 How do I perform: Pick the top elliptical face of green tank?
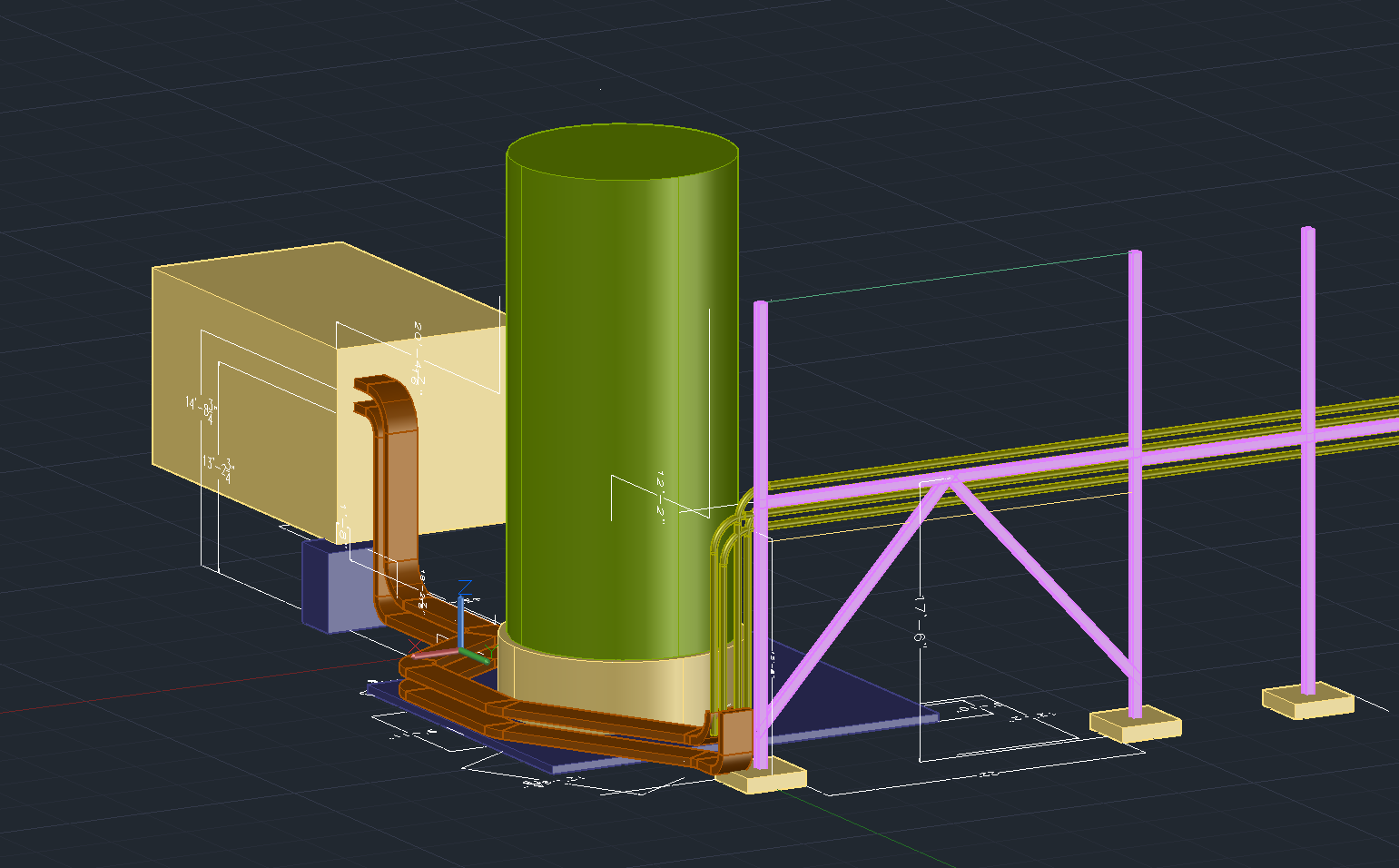(x=622, y=153)
